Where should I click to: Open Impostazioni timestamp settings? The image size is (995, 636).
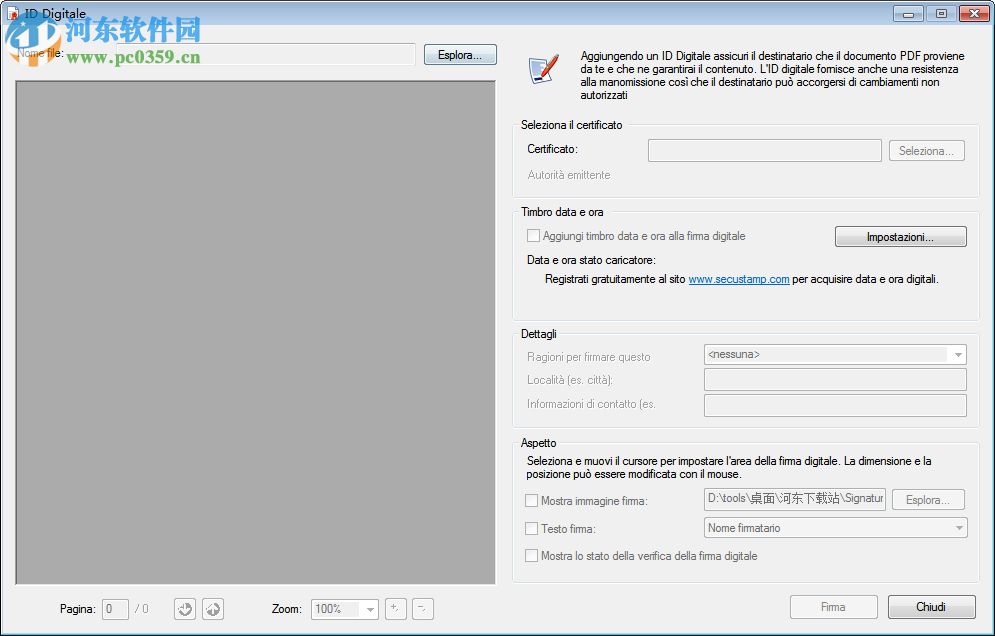(900, 237)
